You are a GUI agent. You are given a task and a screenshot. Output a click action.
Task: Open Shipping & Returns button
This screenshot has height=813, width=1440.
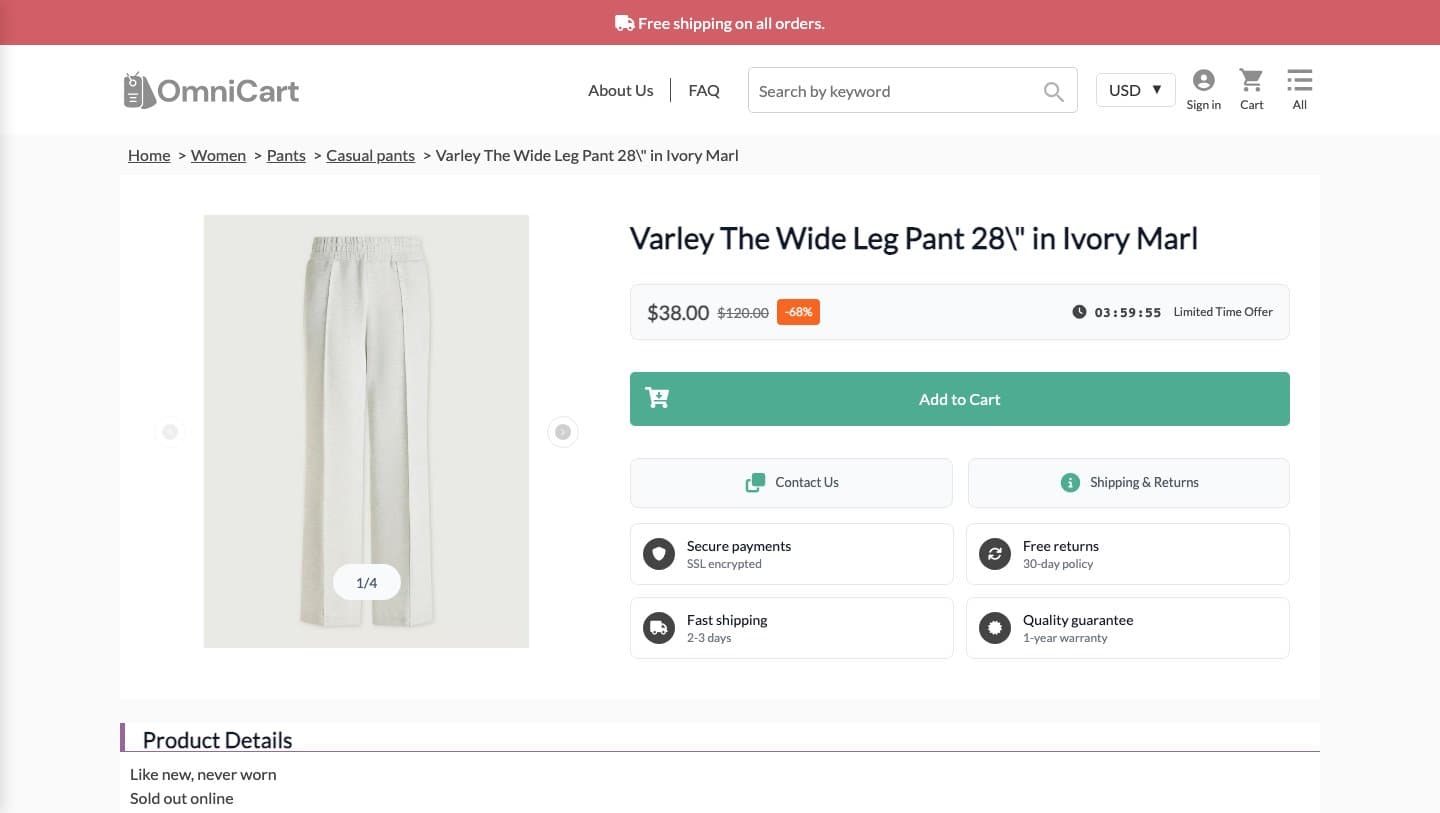pos(1128,483)
